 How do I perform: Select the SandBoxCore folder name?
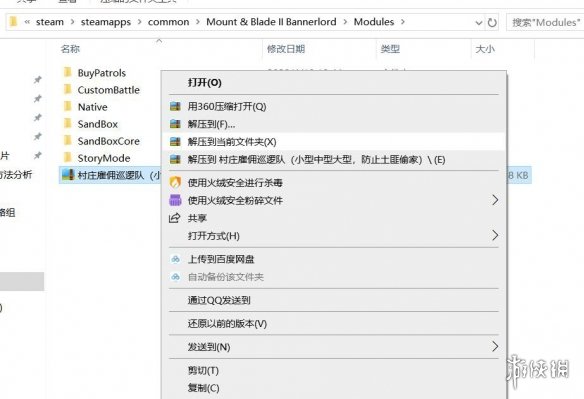point(108,141)
